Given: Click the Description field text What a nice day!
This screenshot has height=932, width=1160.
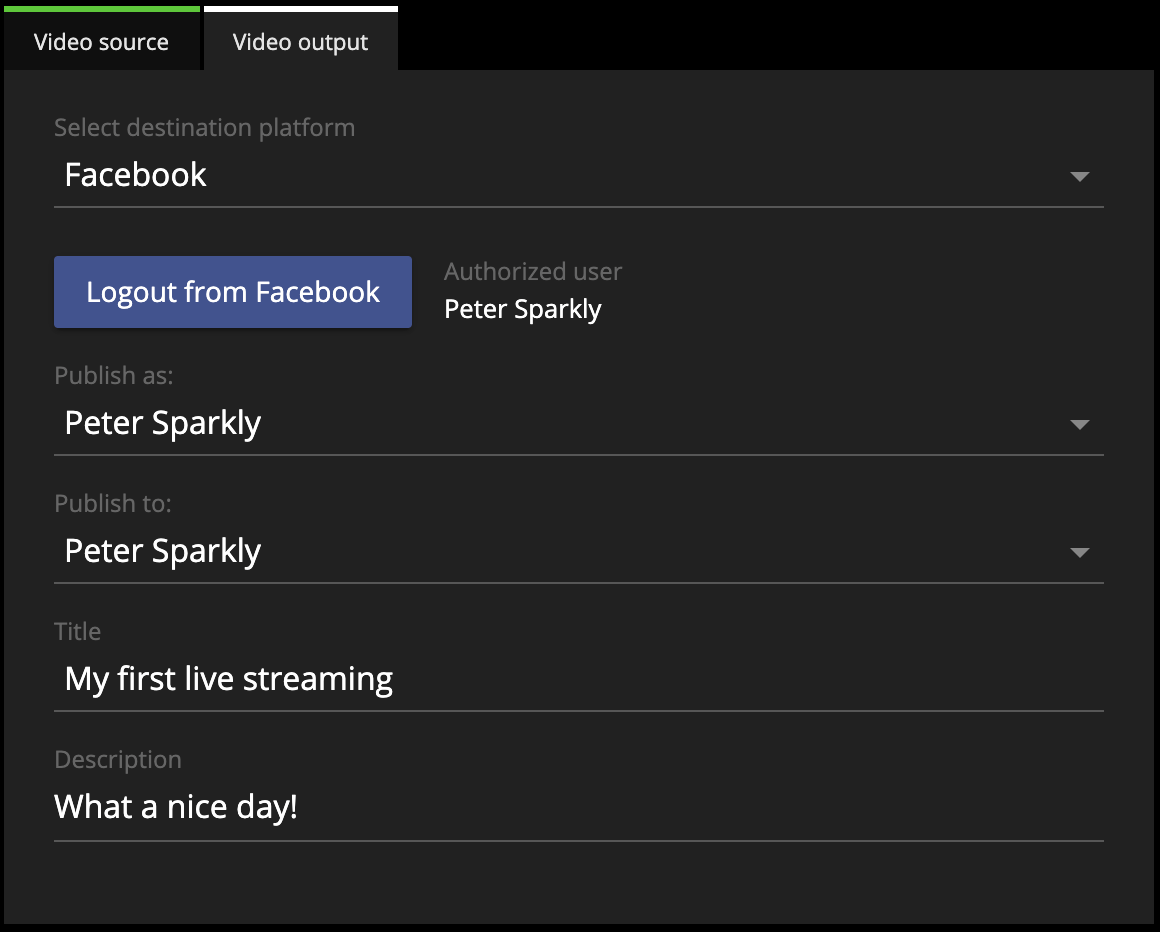Looking at the screenshot, I should tap(176, 807).
